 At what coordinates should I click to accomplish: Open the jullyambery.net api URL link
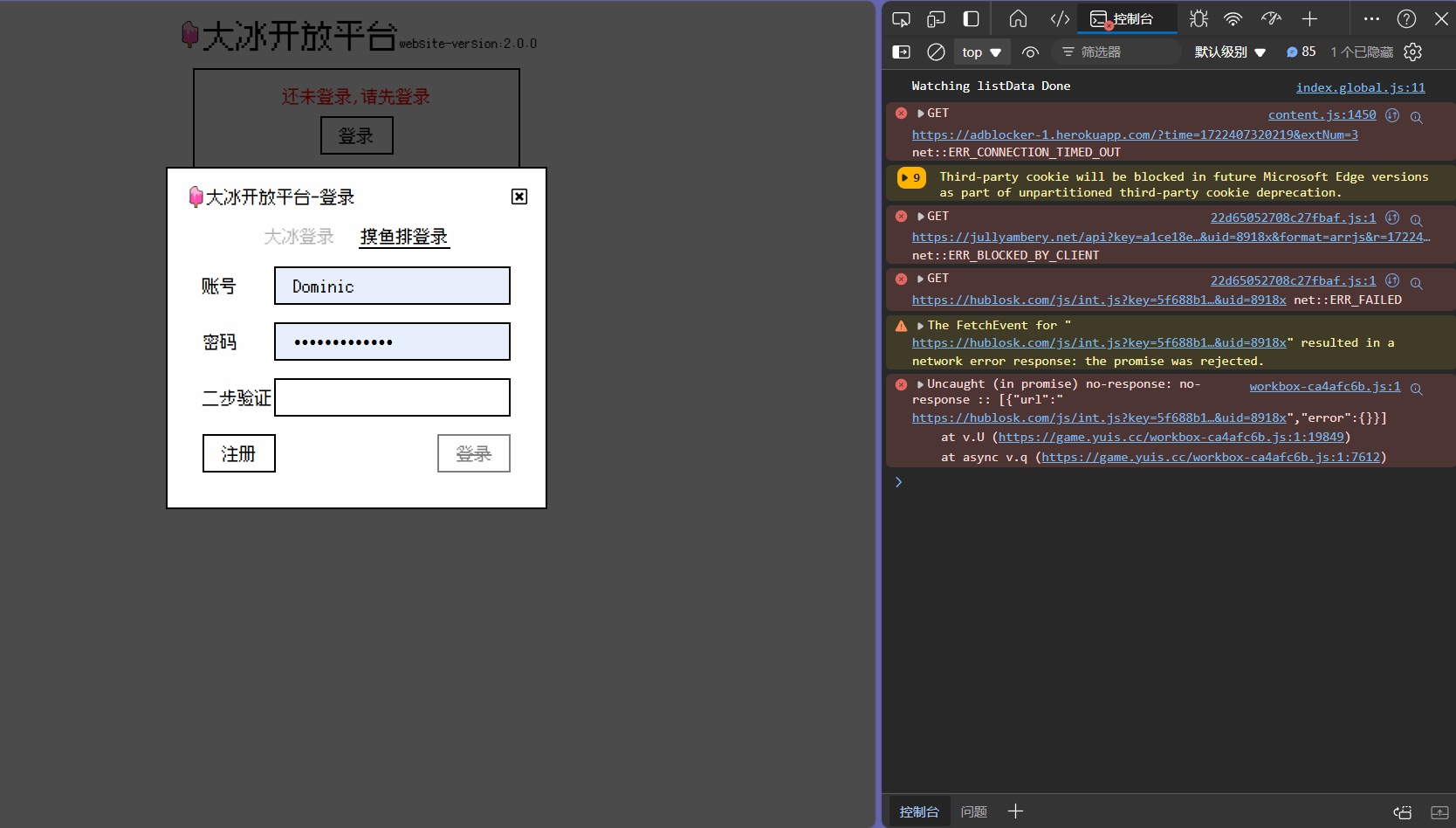coord(1171,237)
